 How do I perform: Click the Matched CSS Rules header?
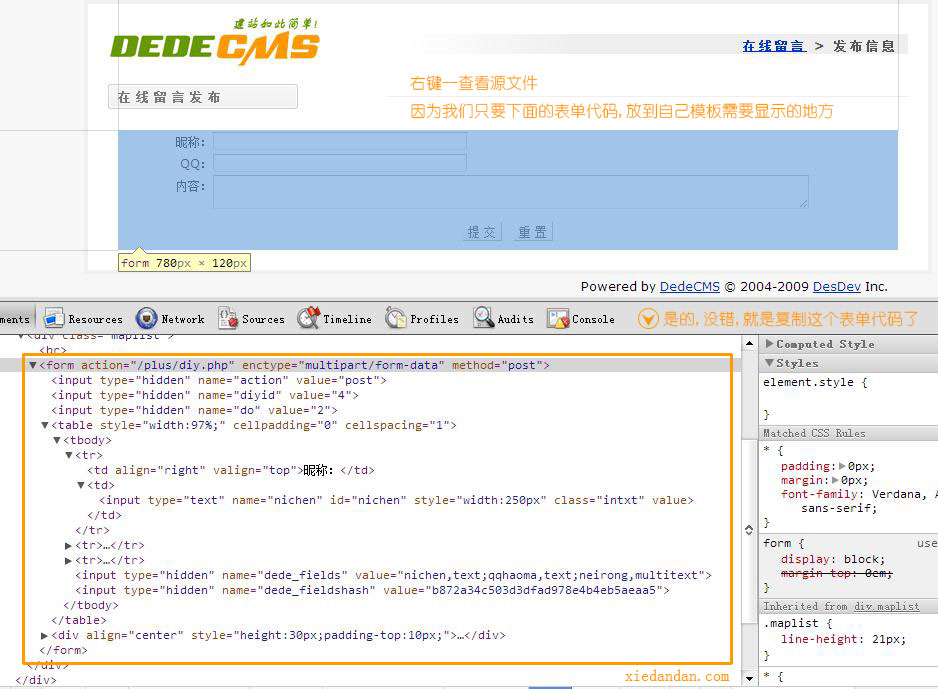coord(814,433)
